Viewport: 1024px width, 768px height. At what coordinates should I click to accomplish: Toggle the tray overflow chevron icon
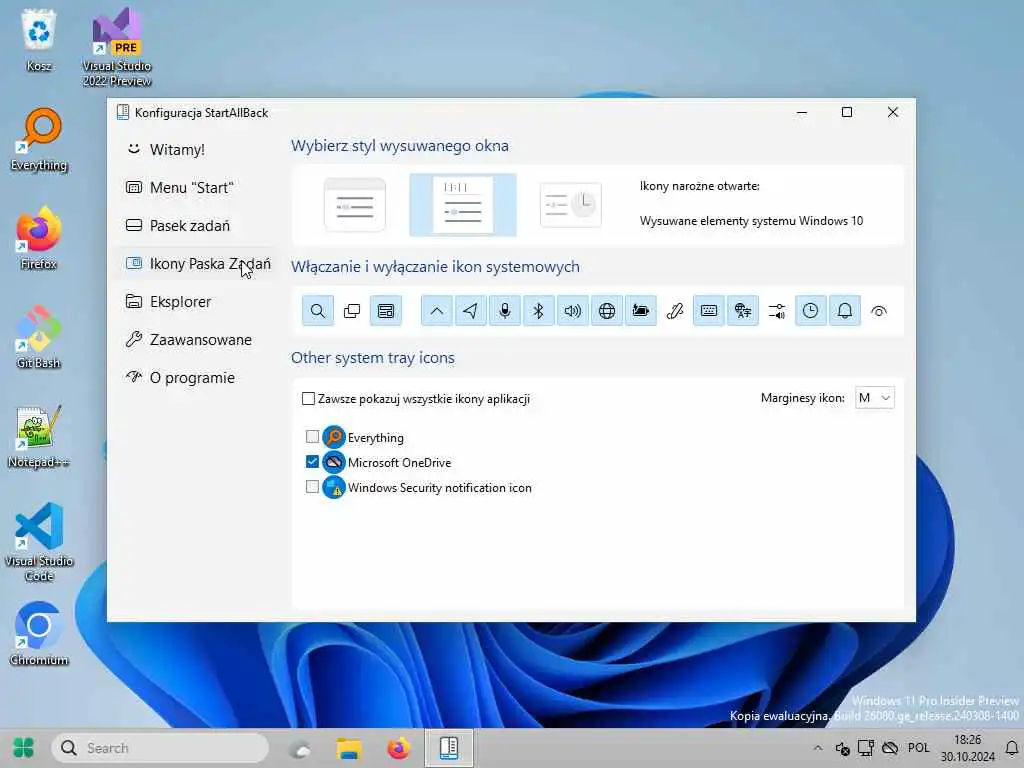(437, 311)
